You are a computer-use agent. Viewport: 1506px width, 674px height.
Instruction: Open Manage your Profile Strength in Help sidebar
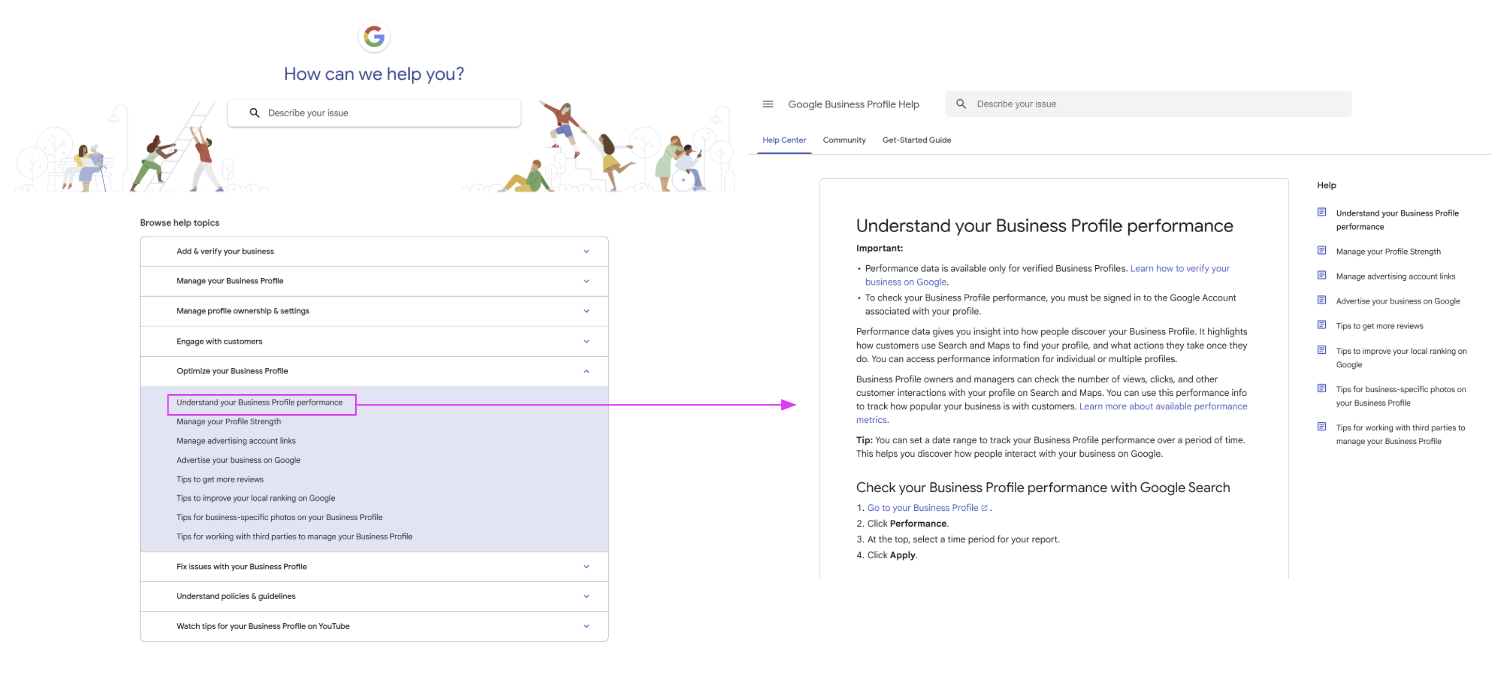click(x=1388, y=252)
